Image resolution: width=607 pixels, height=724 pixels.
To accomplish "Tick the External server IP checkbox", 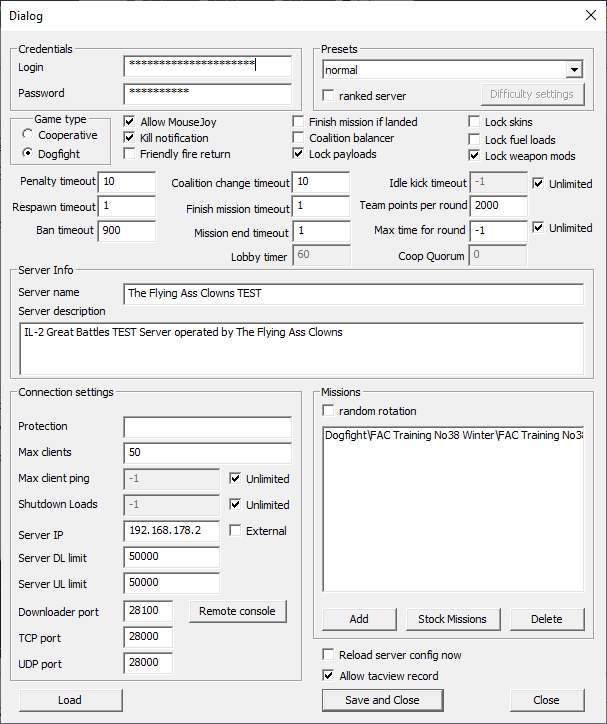I will point(236,531).
